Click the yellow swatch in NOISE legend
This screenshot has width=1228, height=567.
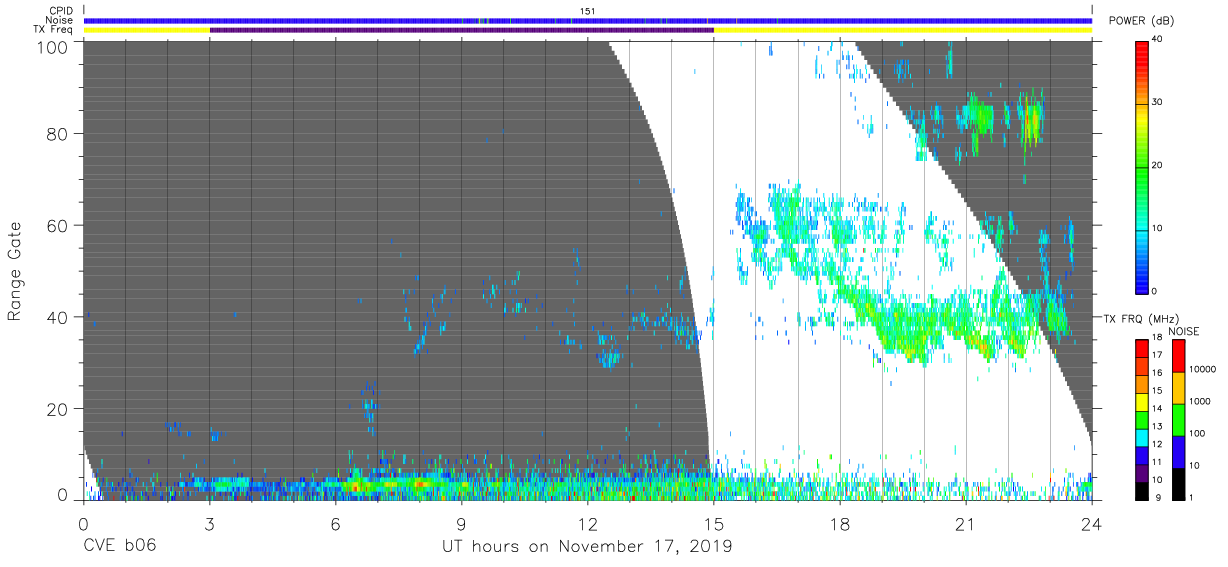pos(1178,387)
